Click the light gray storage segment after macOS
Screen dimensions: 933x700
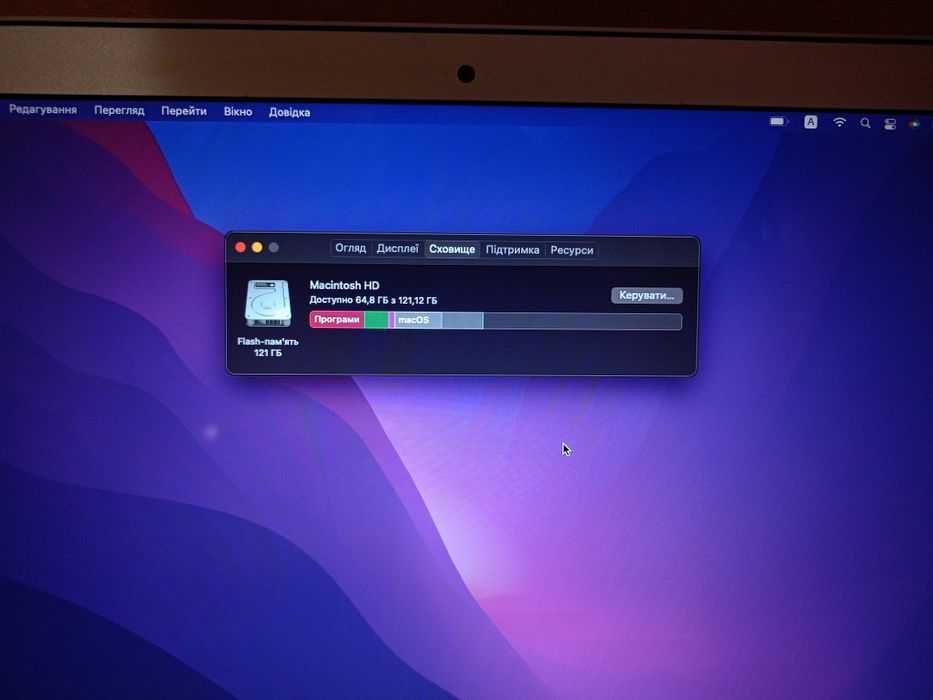click(462, 321)
